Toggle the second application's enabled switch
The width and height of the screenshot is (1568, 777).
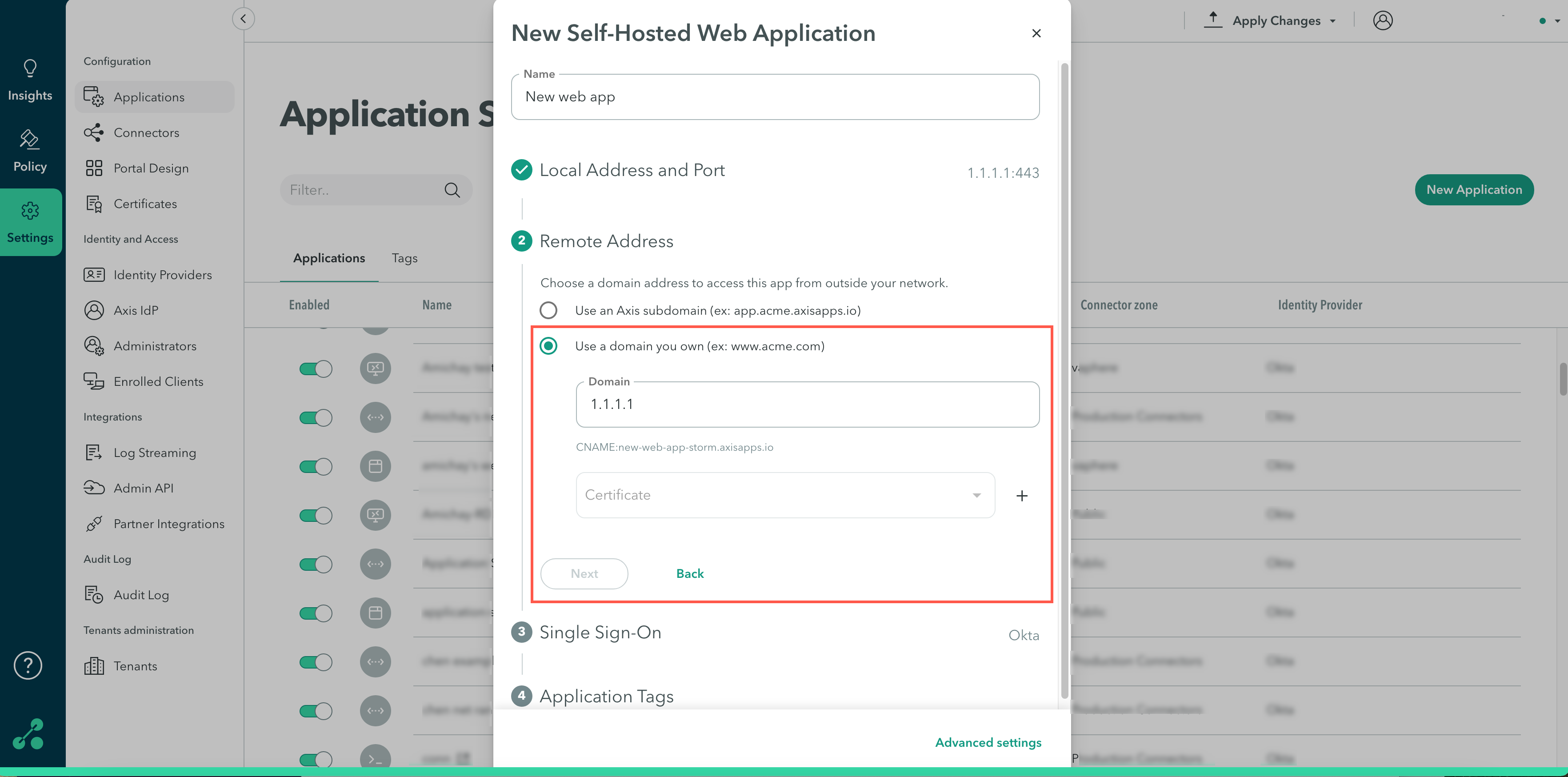click(316, 418)
